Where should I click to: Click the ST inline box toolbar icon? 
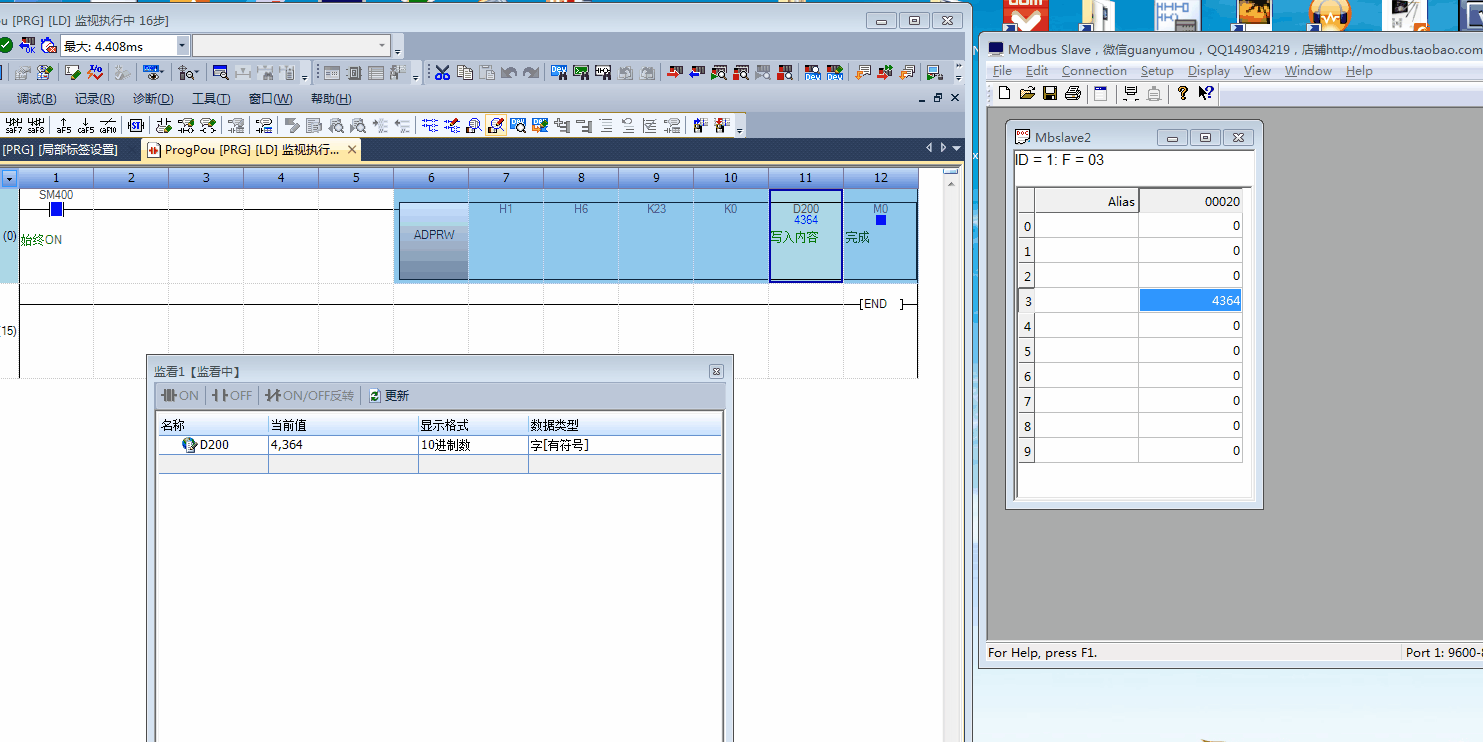(136, 125)
